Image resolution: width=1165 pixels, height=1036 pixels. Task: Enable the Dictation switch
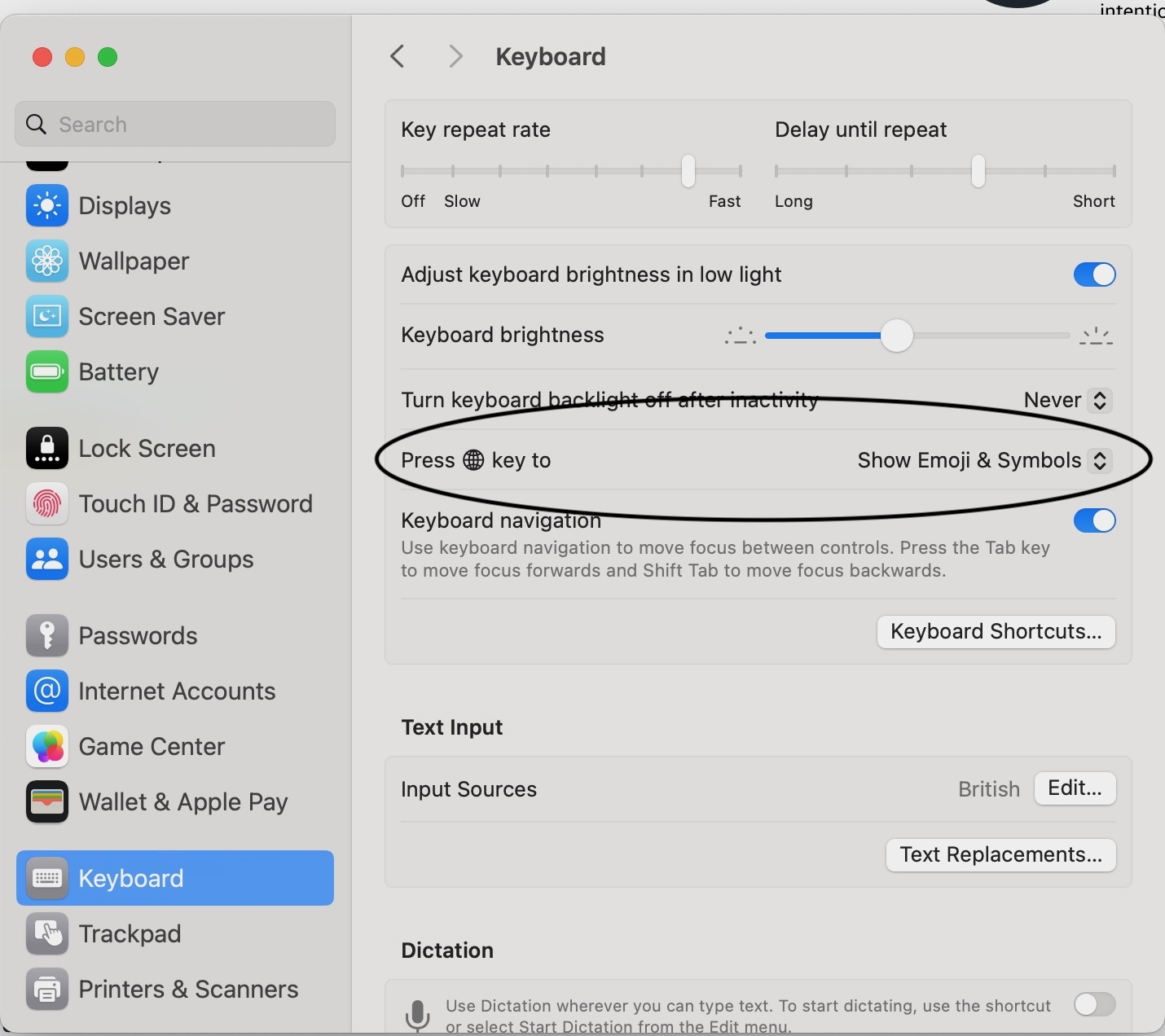(x=1094, y=1004)
